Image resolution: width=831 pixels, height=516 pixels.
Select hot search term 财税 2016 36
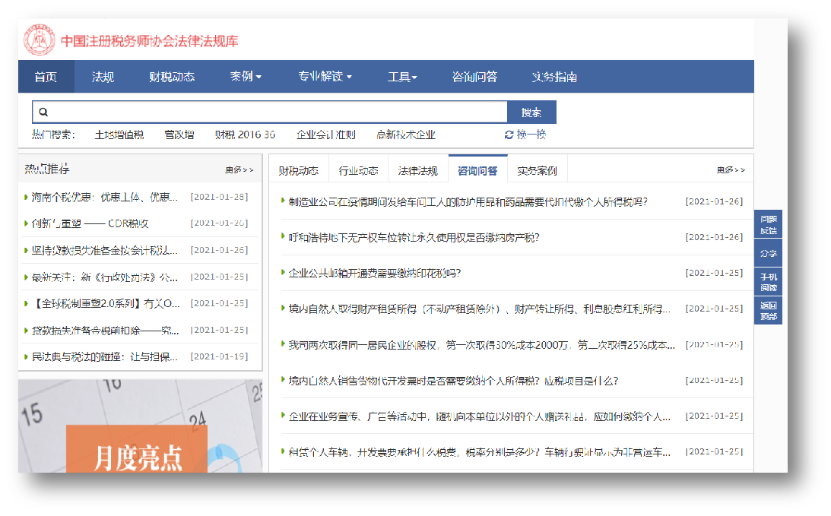point(245,135)
